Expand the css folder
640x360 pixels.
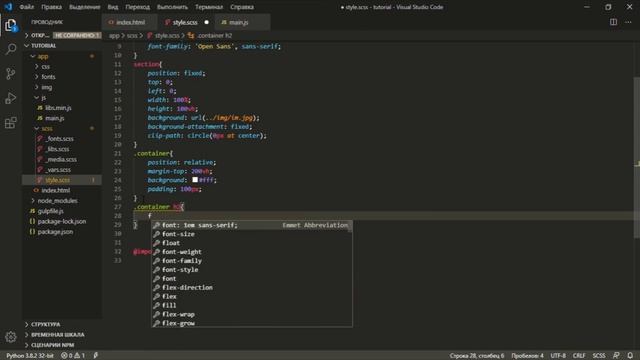coord(62,66)
